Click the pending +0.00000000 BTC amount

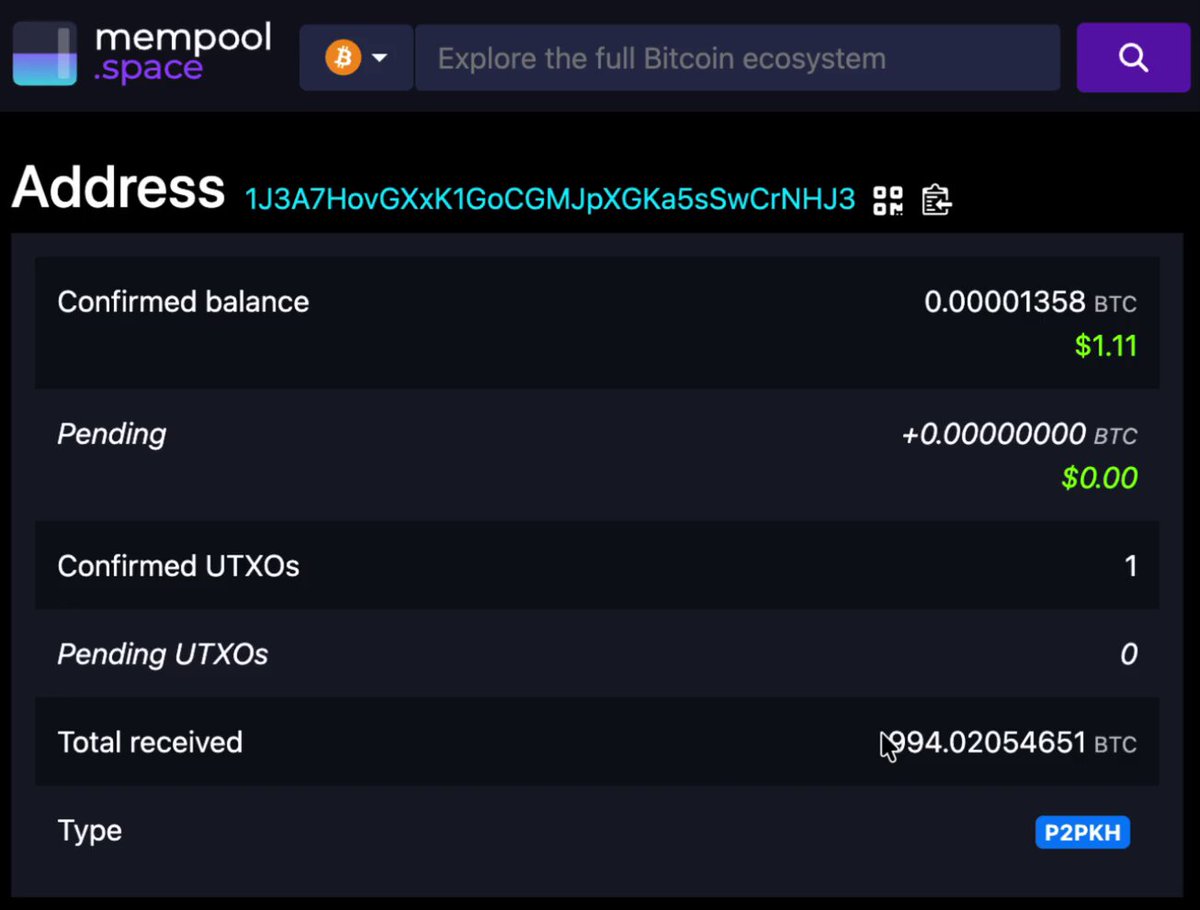click(1019, 435)
